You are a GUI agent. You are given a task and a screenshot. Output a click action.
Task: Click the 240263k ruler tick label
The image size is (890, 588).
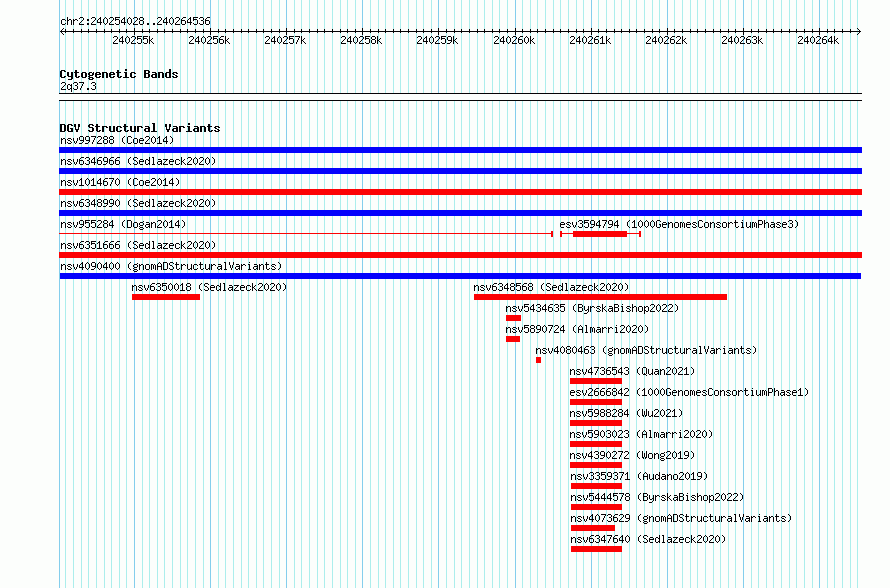[x=742, y=40]
